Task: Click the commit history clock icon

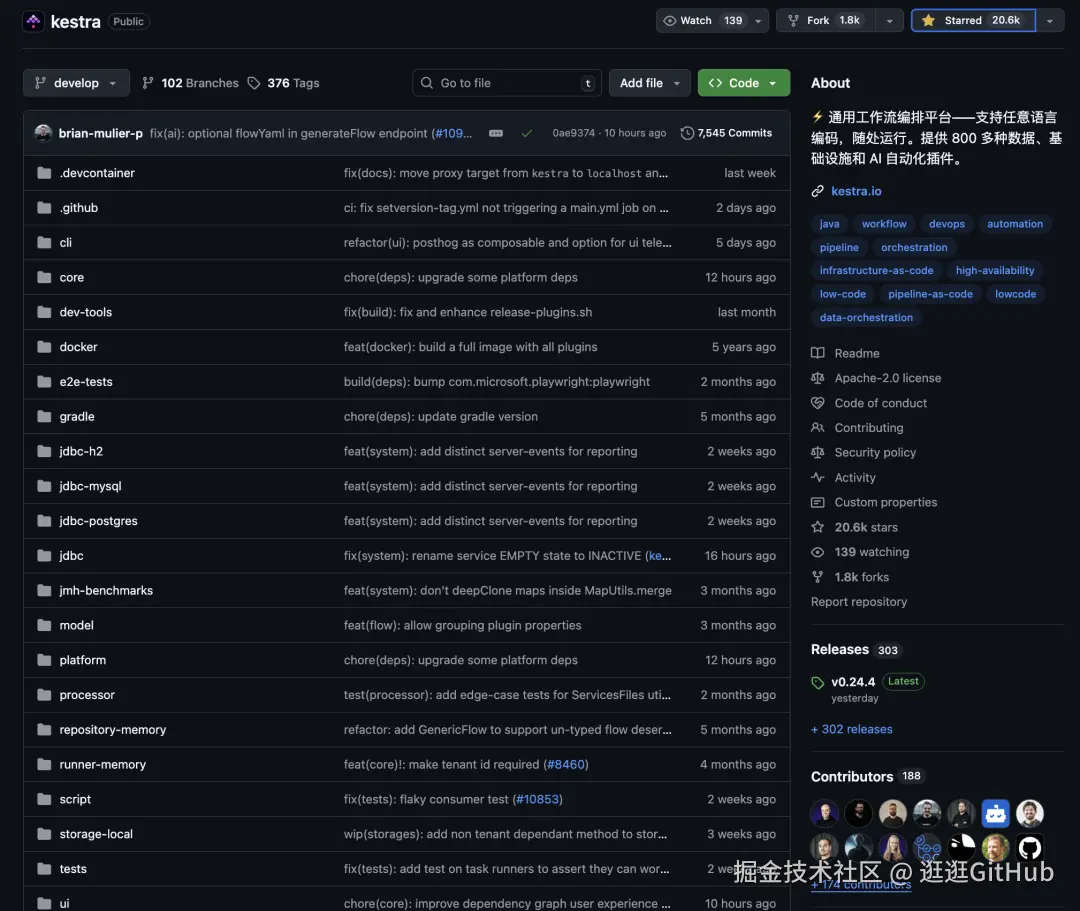Action: [x=687, y=133]
